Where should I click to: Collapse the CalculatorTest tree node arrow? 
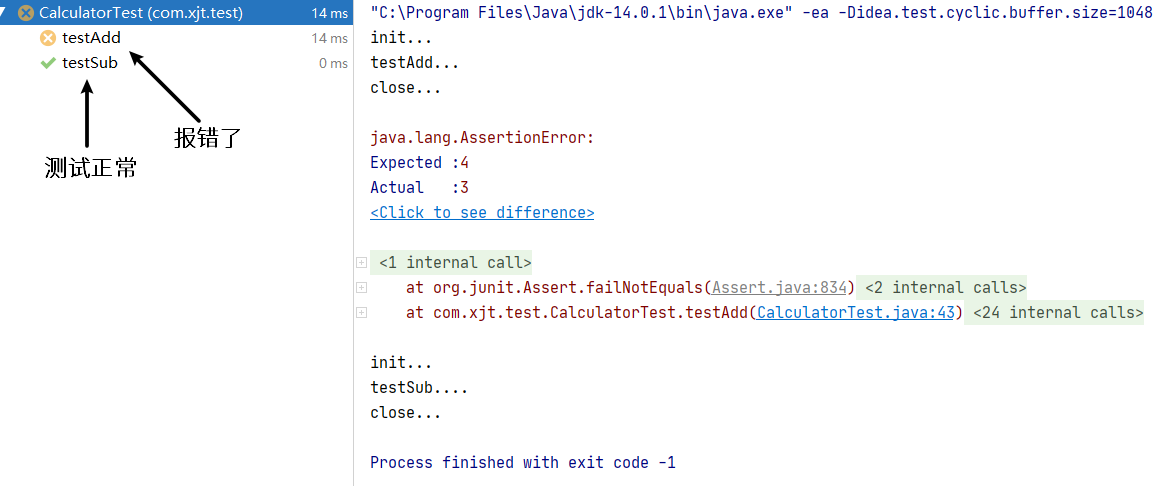[4, 13]
